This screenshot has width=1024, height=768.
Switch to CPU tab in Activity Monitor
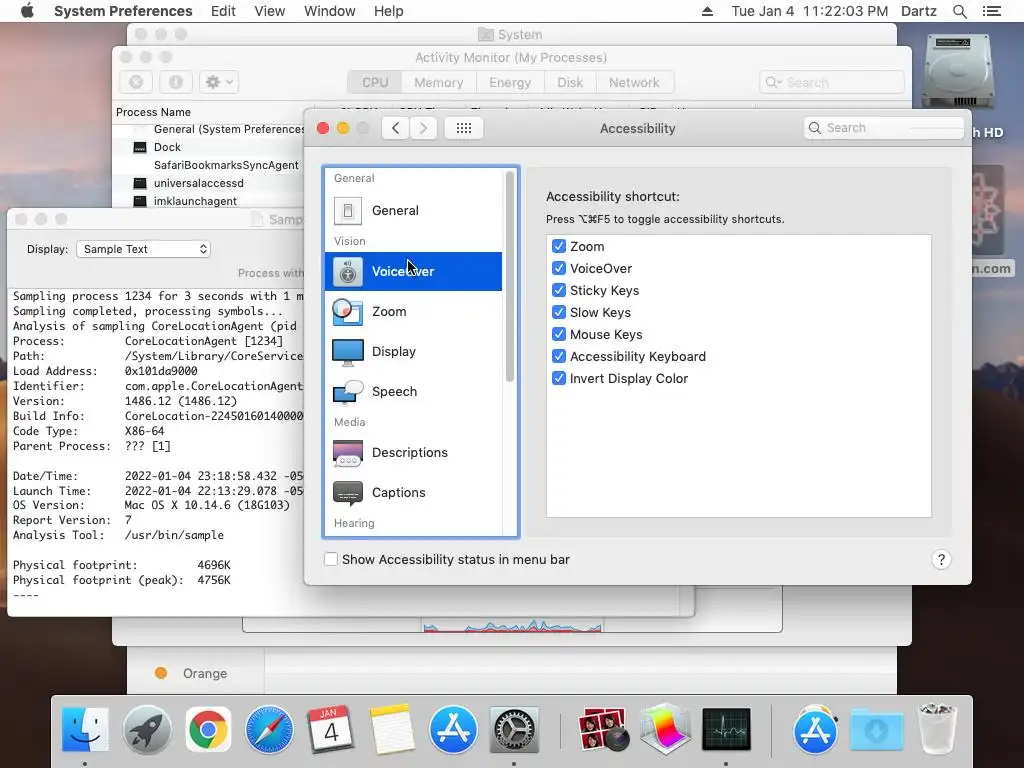click(375, 82)
